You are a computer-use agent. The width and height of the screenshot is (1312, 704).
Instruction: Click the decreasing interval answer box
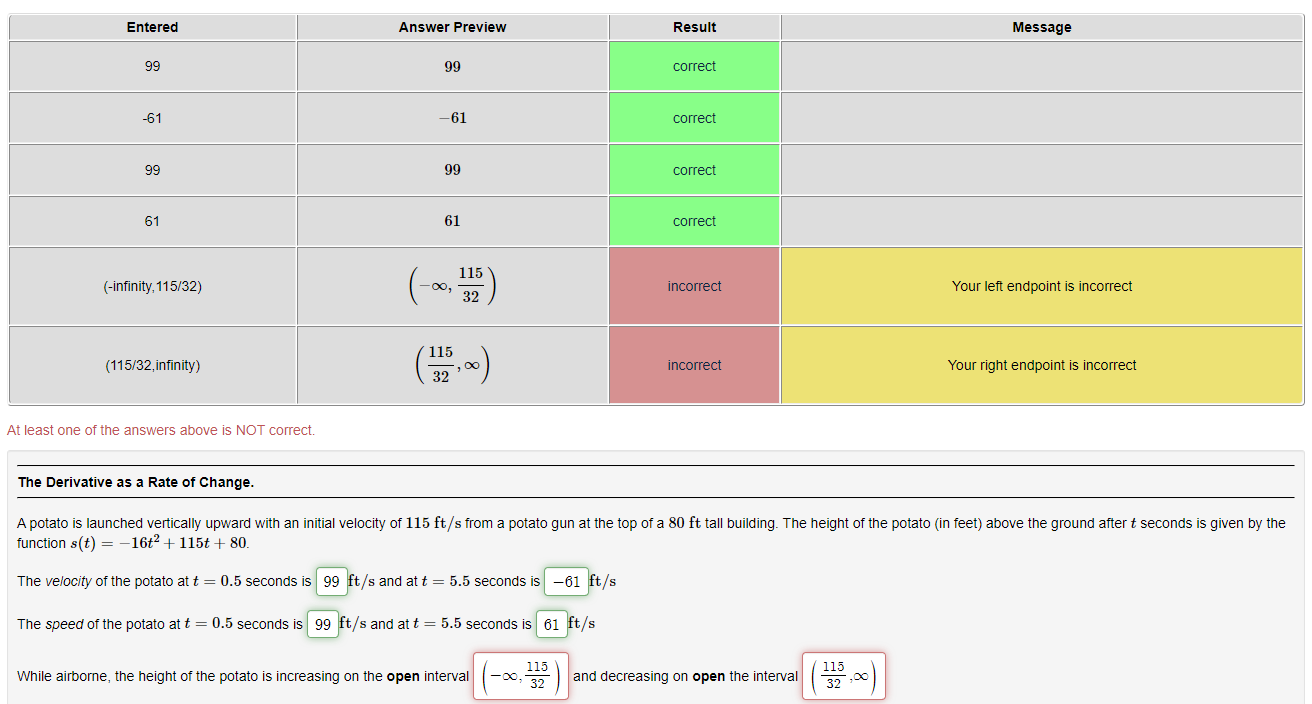[x=843, y=675]
